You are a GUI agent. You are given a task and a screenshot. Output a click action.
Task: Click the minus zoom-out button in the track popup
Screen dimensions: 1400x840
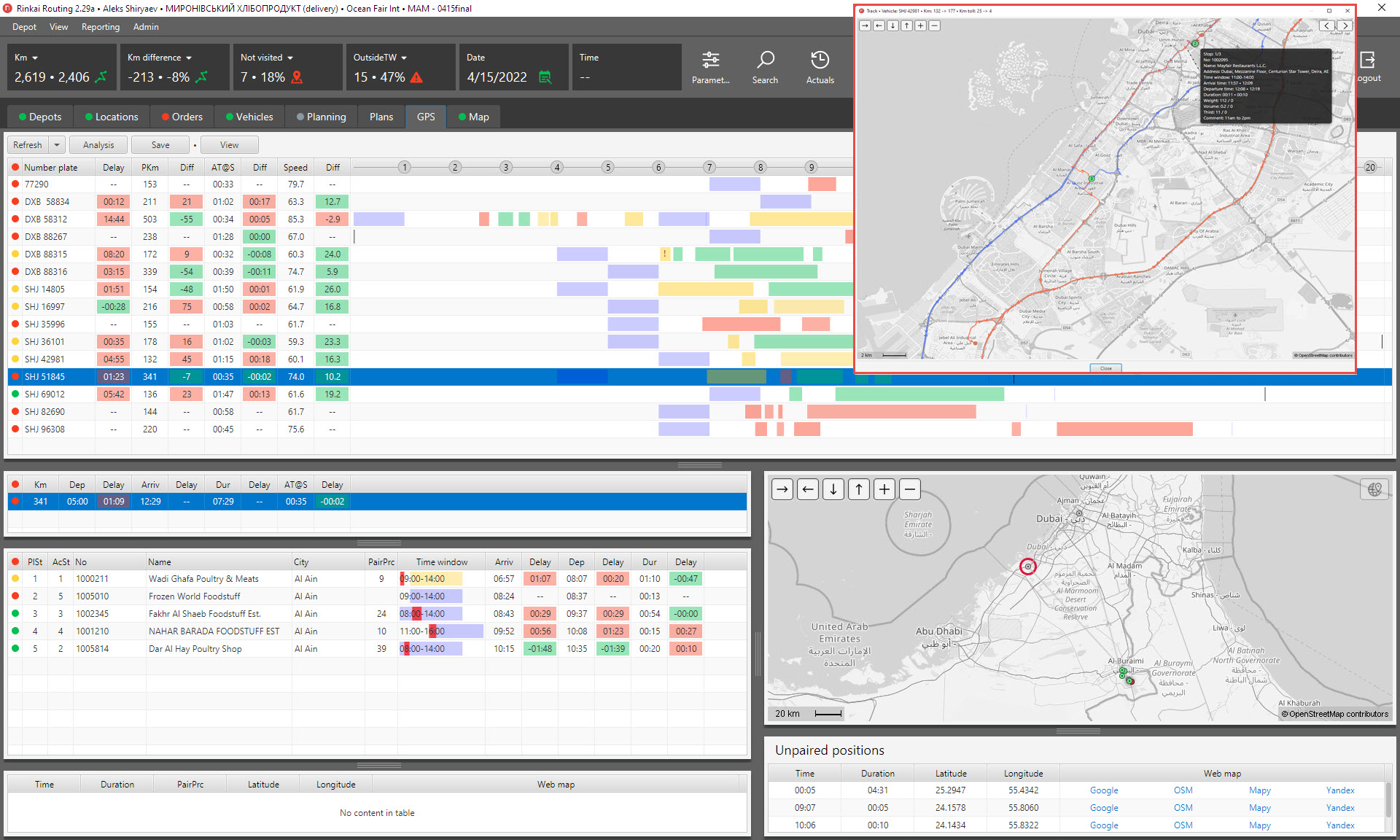point(934,26)
